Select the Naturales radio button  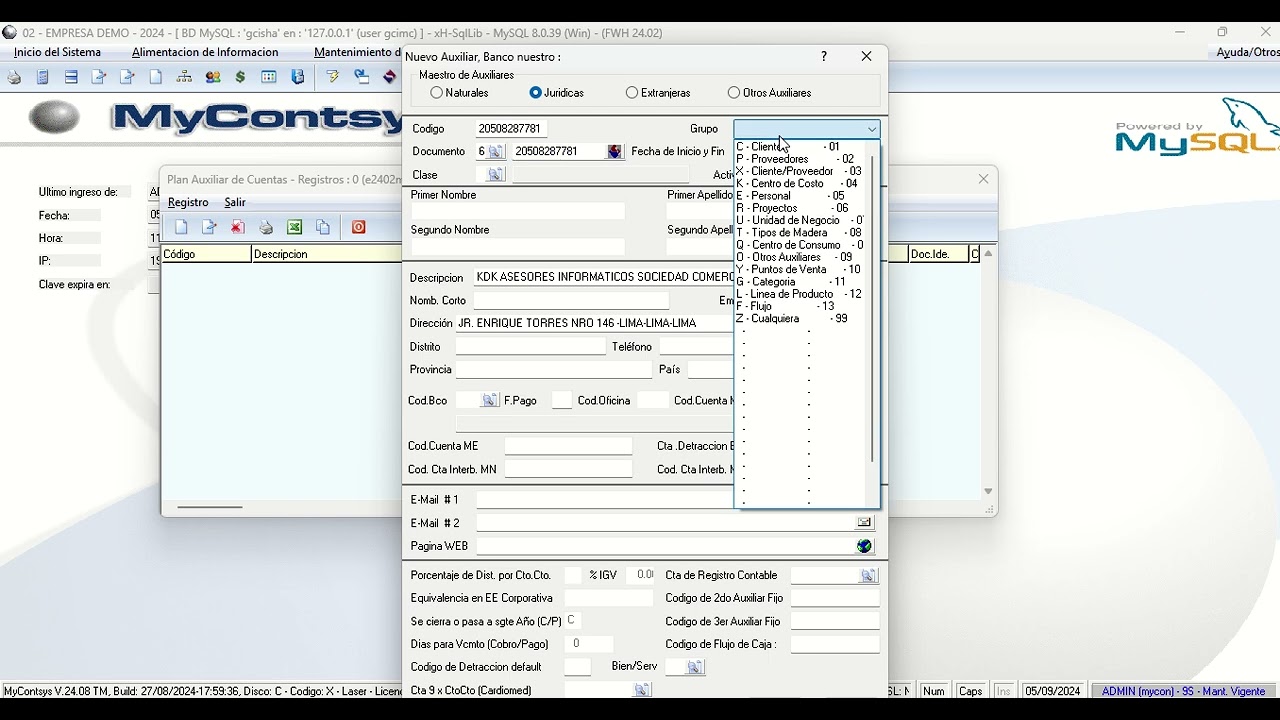coord(436,93)
